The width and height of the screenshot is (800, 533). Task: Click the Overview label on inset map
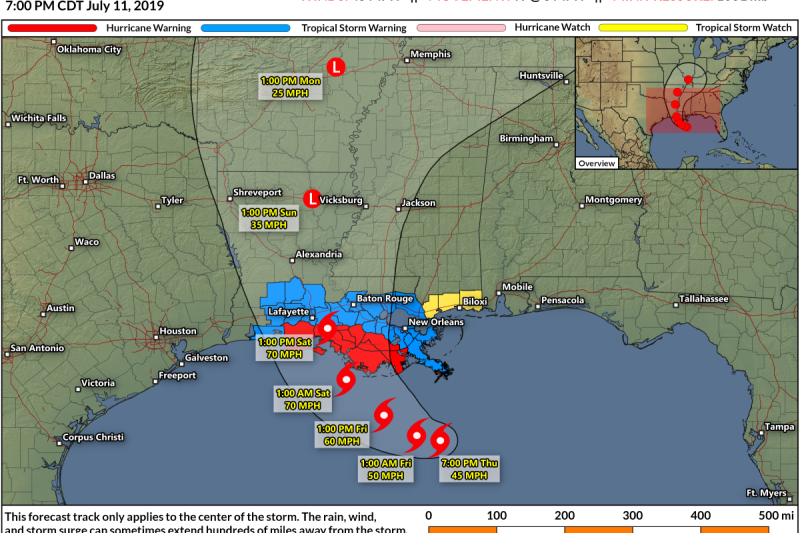596,163
